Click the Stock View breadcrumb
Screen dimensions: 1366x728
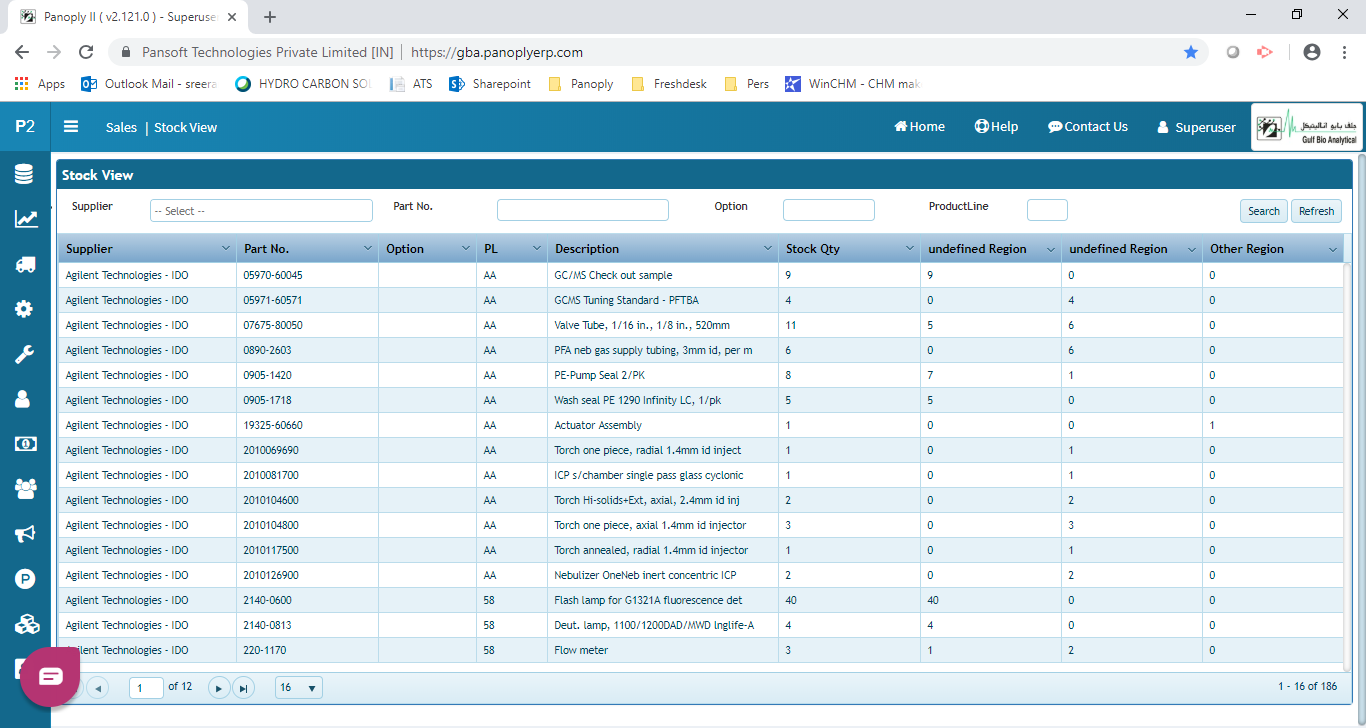(x=186, y=128)
